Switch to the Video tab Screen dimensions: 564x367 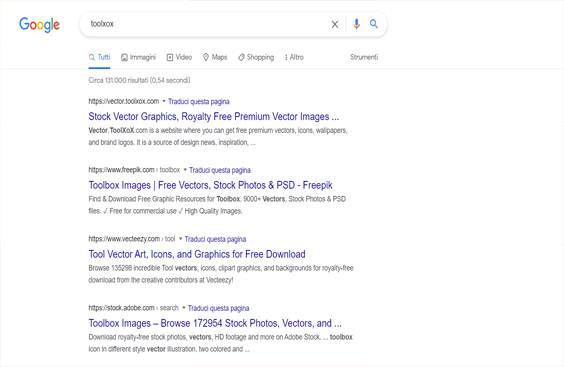[179, 57]
